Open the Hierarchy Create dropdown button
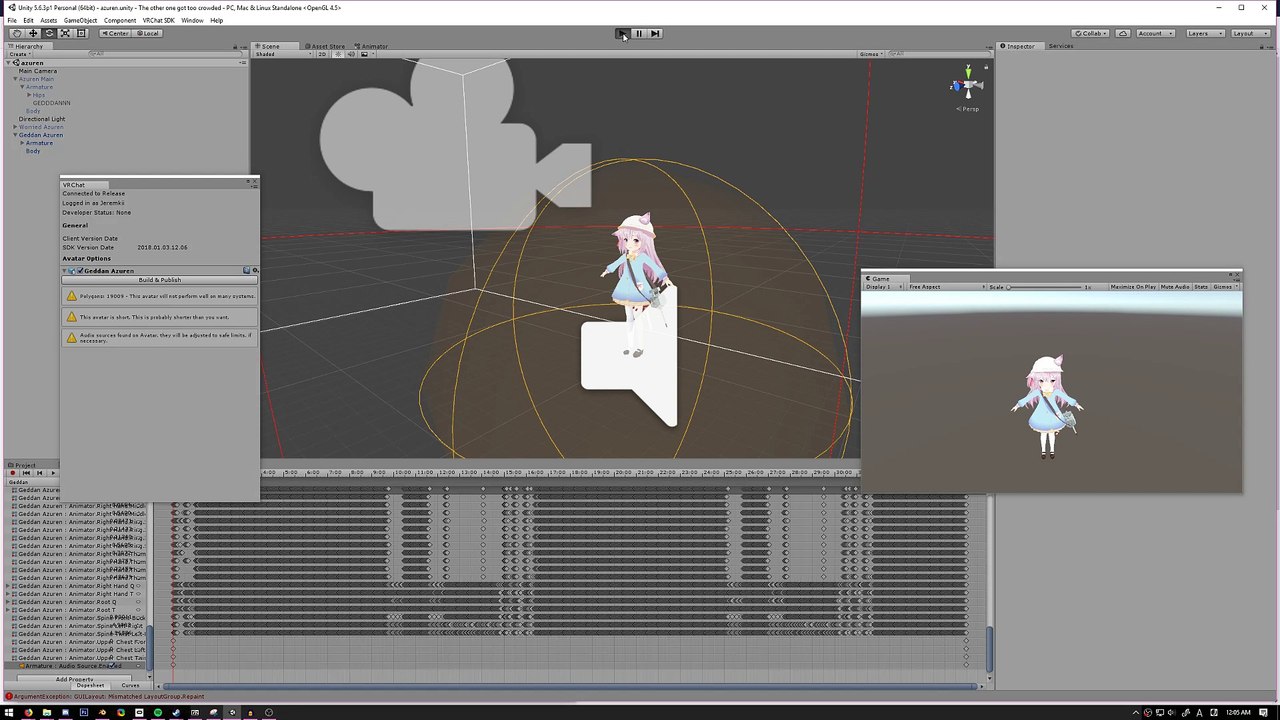 19,54
